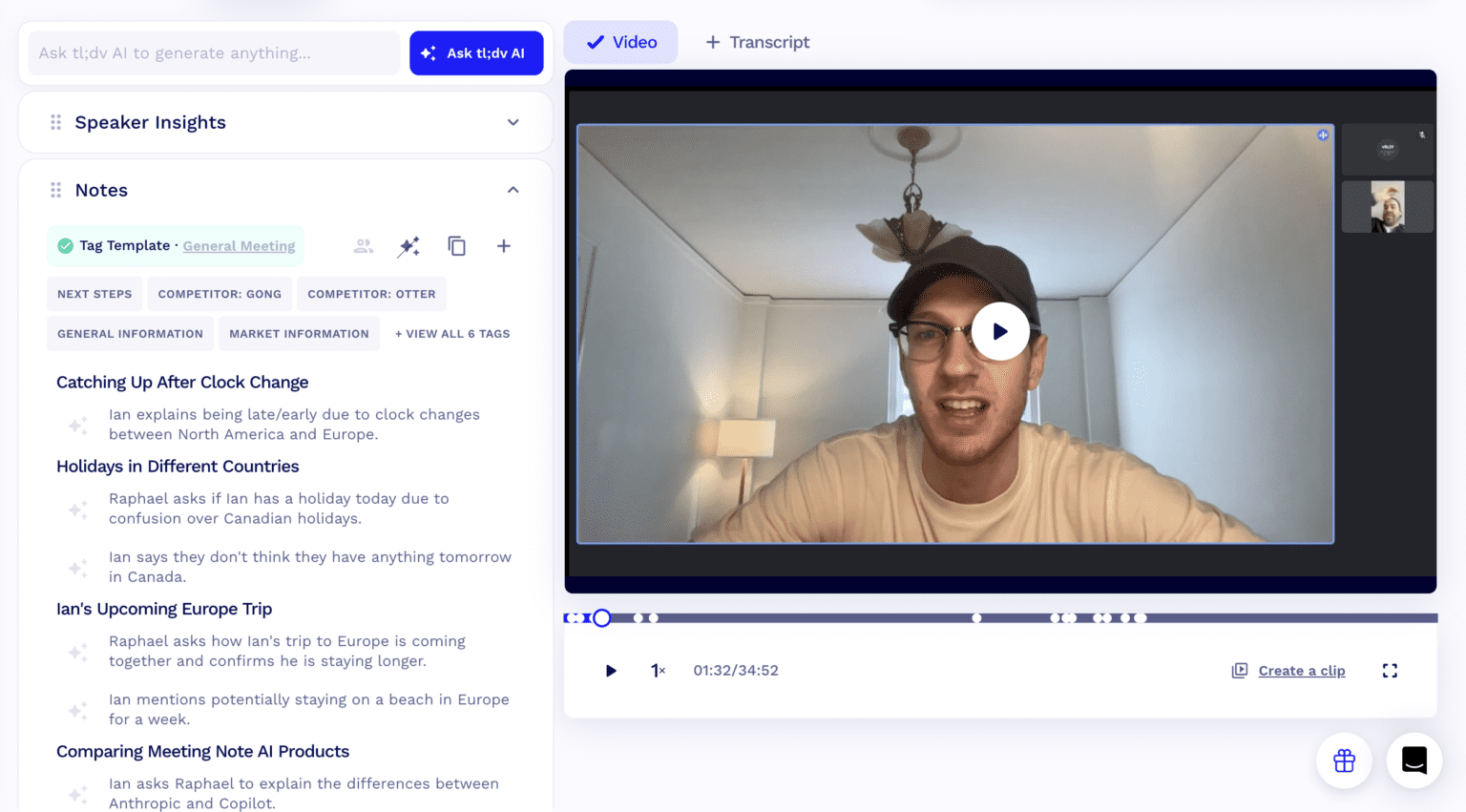The image size is (1466, 812).
Task: Toggle the Tag Template green checkmark
Action: point(65,245)
